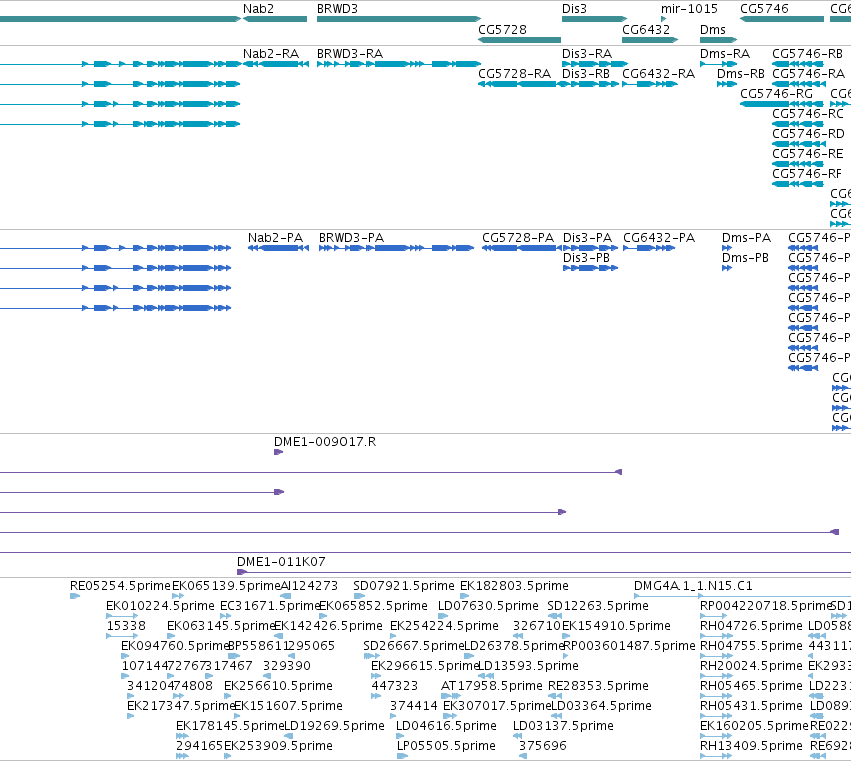This screenshot has height=761, width=851.
Task: Click the CG6432-RA transcript label
Action: (658, 74)
